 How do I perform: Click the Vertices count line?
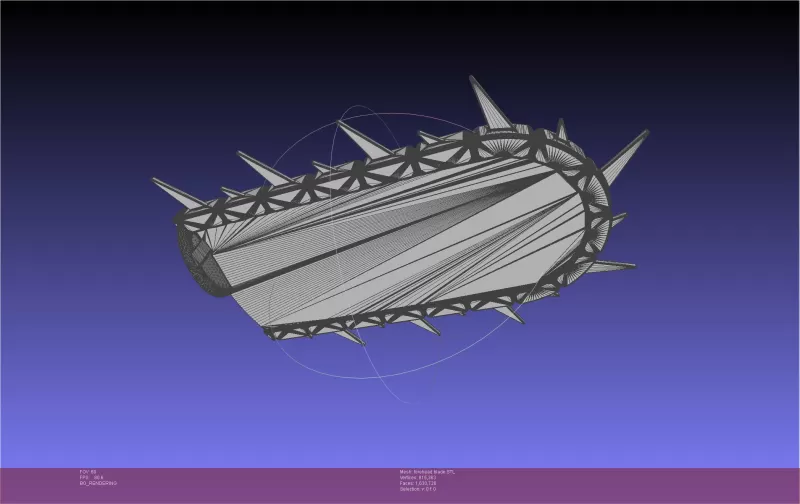point(418,477)
